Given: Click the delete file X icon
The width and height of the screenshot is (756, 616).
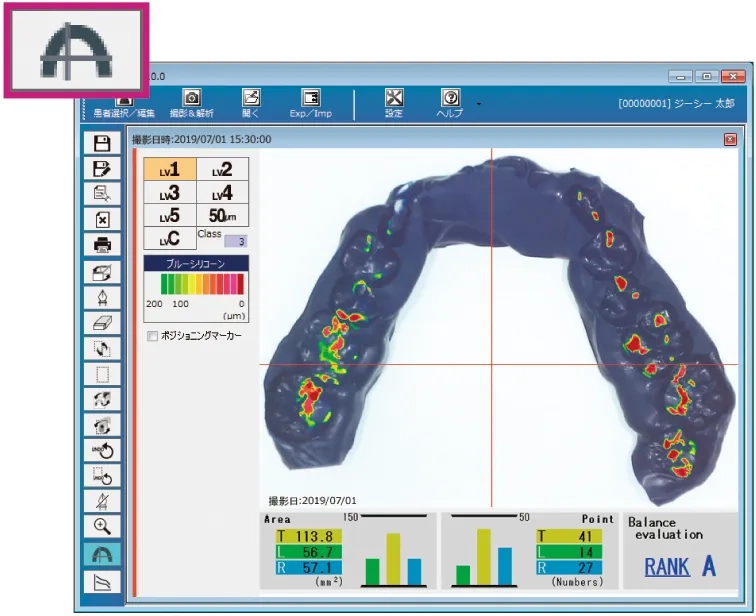Looking at the screenshot, I should [102, 219].
